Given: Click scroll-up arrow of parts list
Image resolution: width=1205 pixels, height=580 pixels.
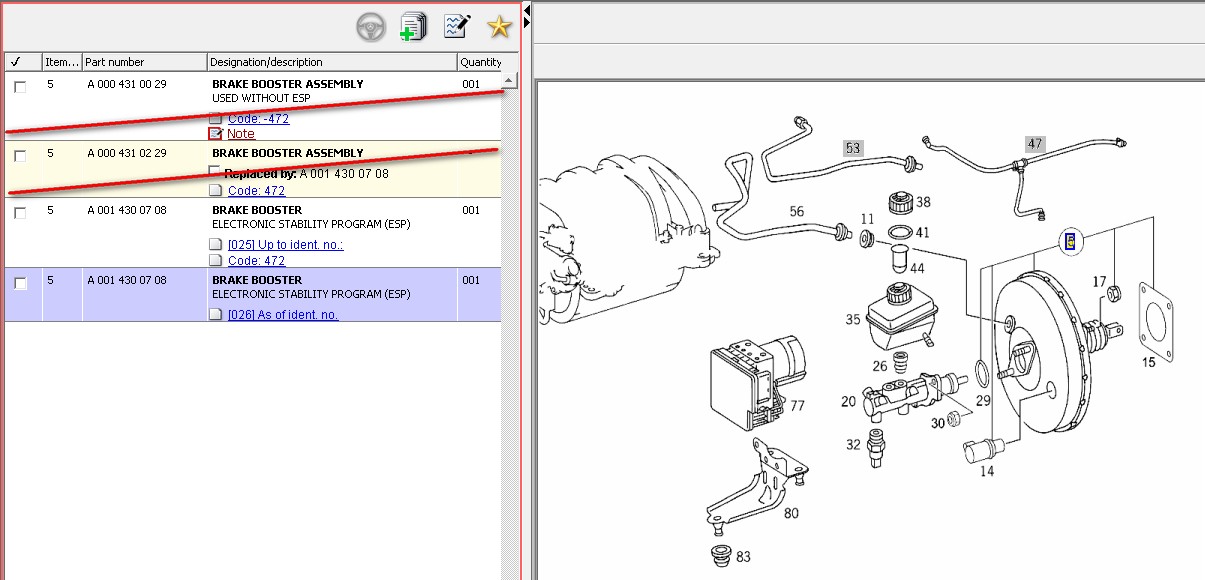Looking at the screenshot, I should (x=509, y=80).
